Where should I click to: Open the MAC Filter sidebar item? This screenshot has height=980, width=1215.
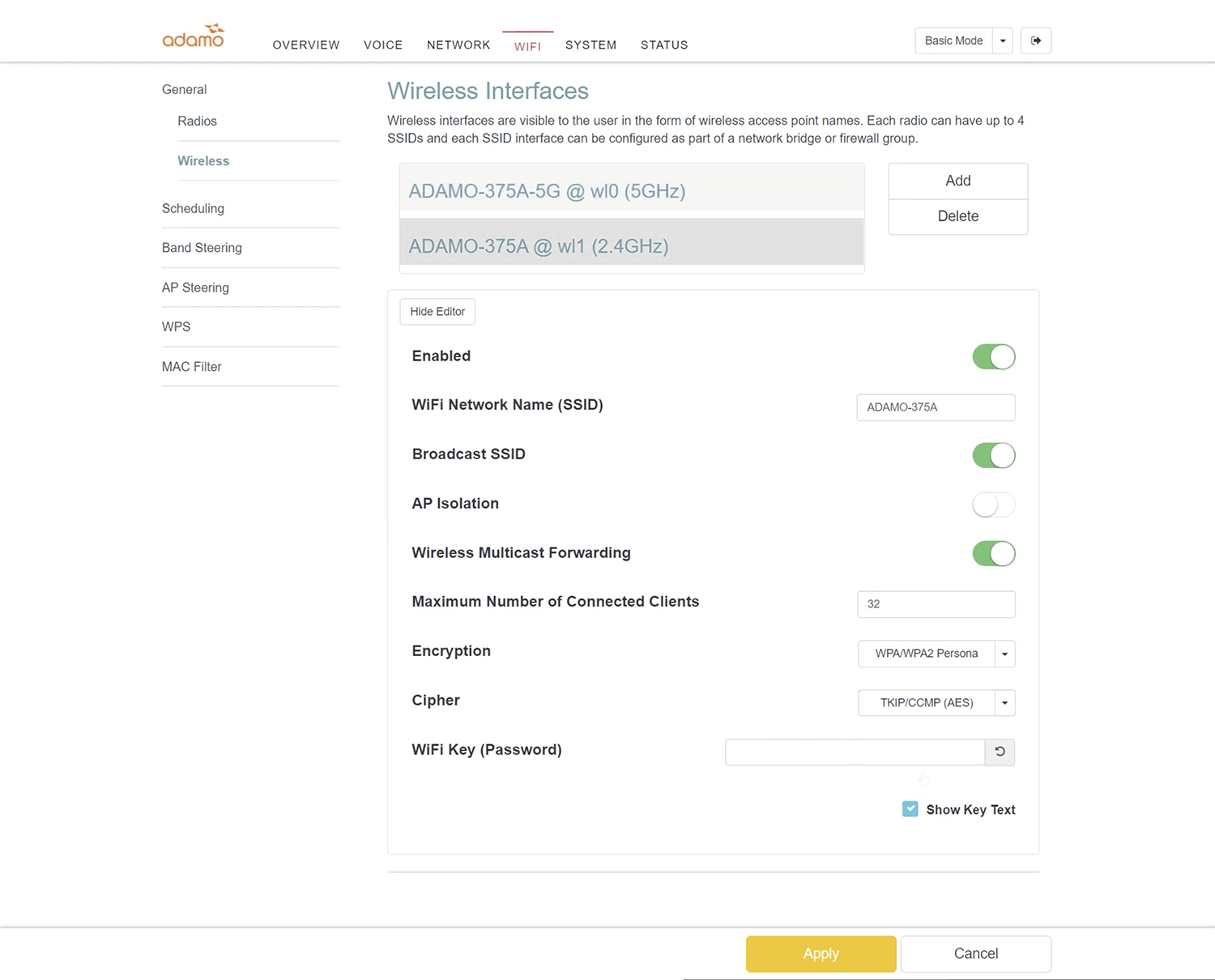click(192, 367)
